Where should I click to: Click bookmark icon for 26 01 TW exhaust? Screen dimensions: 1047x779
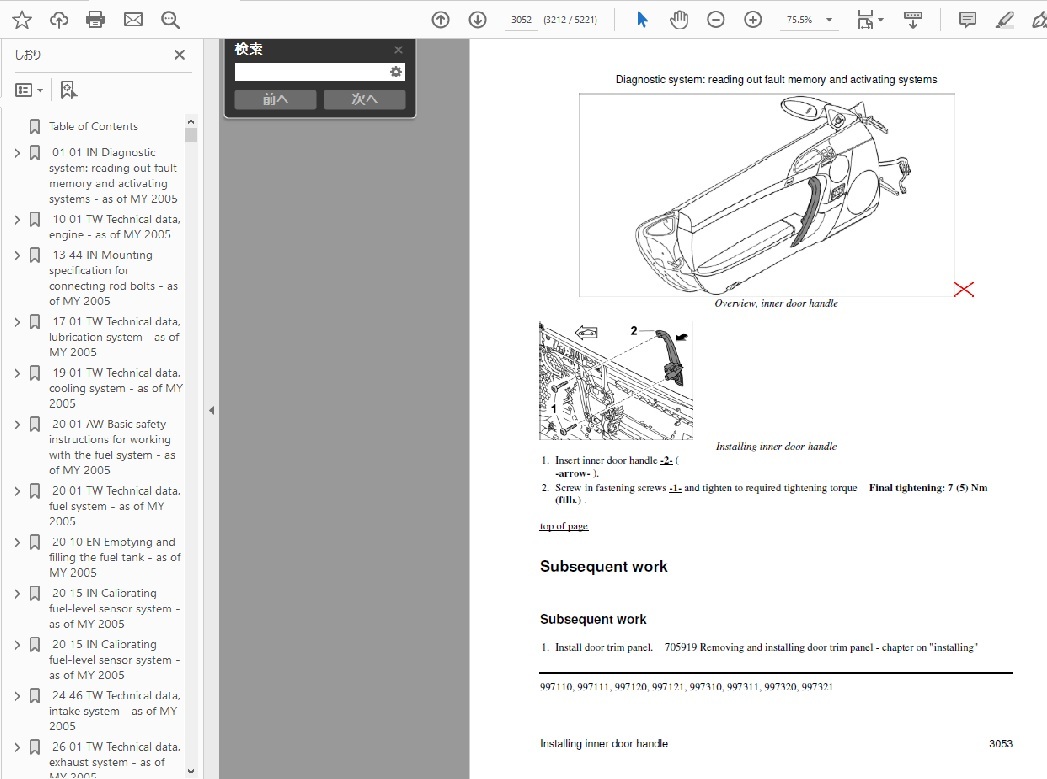click(35, 748)
